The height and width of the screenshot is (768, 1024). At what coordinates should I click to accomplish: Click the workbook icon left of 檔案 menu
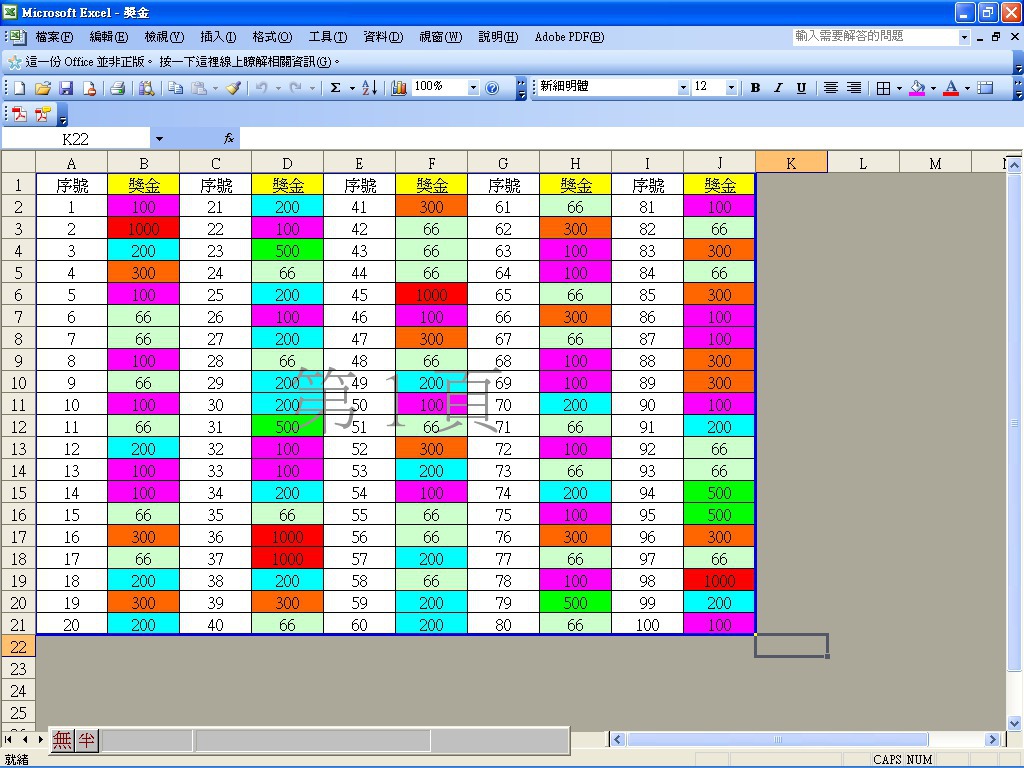(x=18, y=37)
